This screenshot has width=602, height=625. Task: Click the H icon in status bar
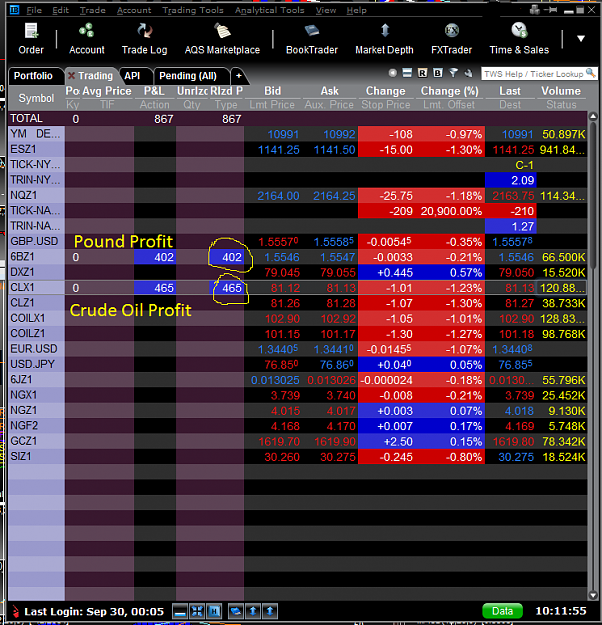[x=214, y=611]
